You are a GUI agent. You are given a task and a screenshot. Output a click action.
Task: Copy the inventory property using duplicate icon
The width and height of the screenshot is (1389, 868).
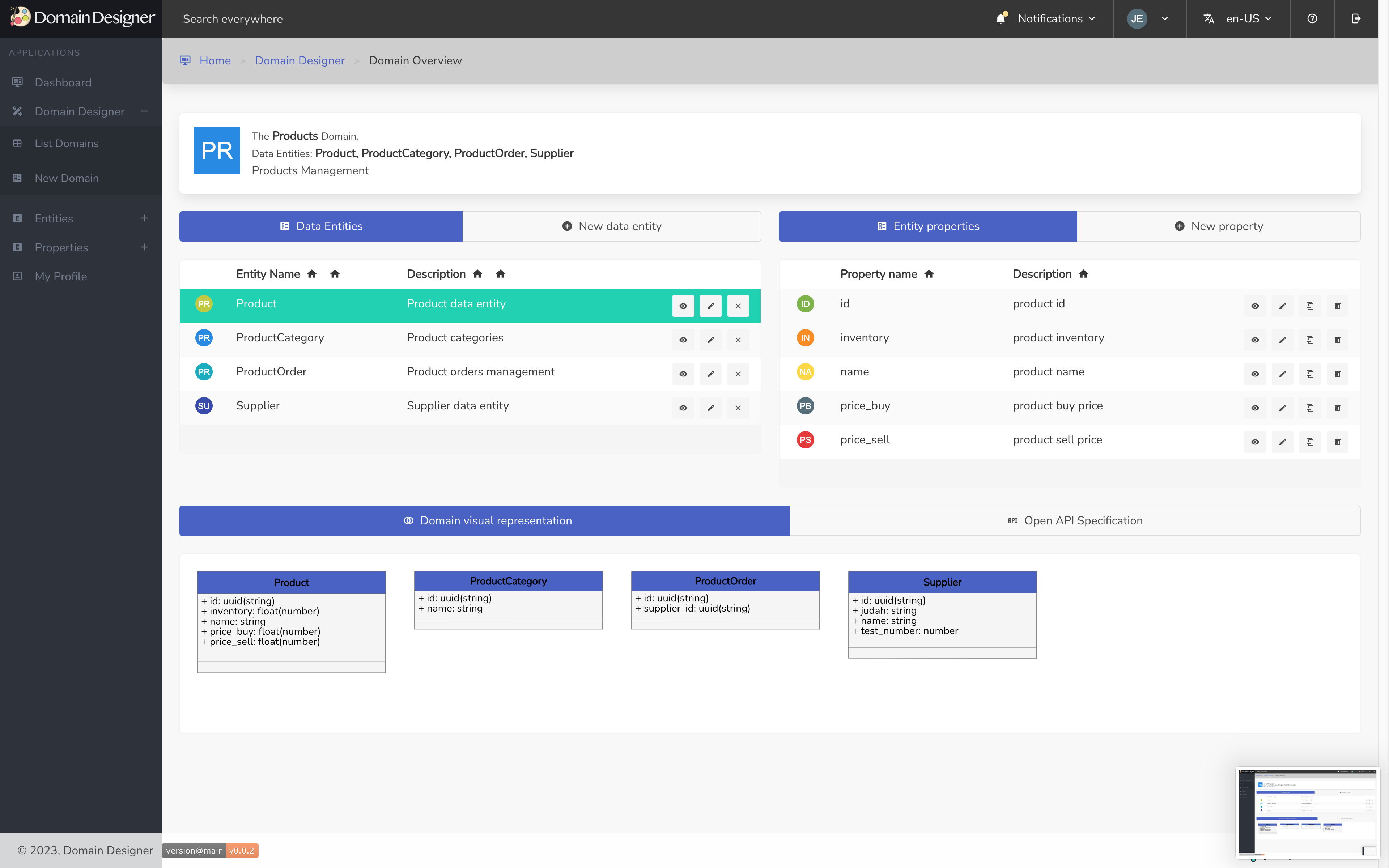(1310, 340)
